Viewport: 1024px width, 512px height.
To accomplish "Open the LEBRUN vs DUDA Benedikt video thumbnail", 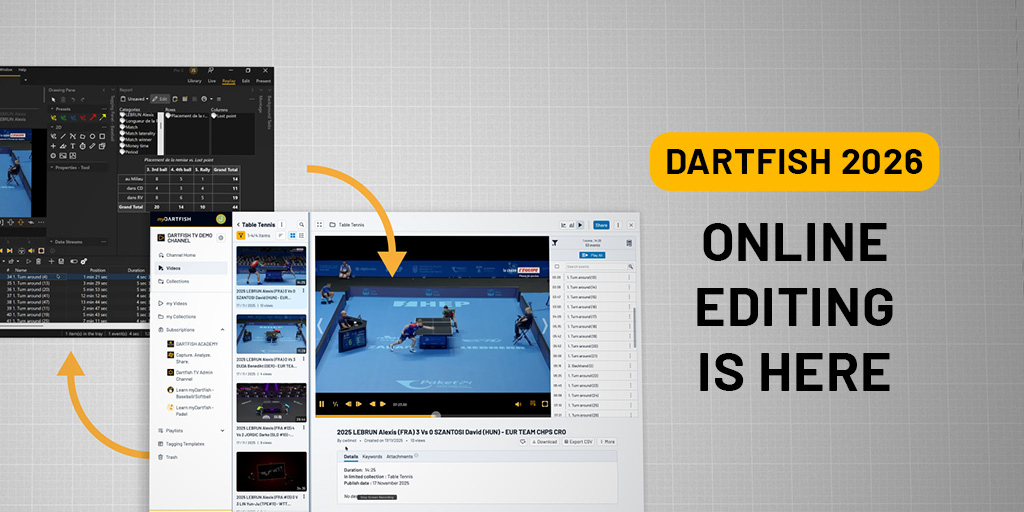I will 271,334.
